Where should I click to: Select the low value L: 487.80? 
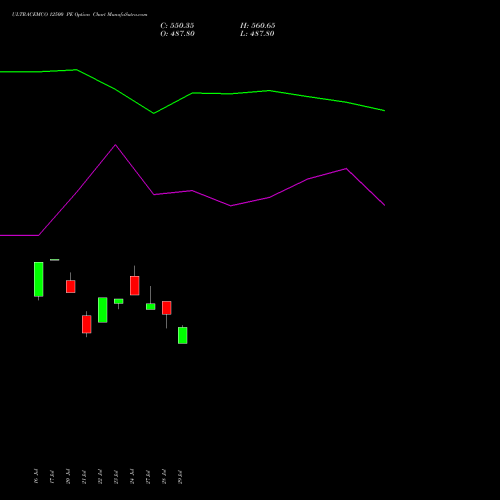coord(257,34)
